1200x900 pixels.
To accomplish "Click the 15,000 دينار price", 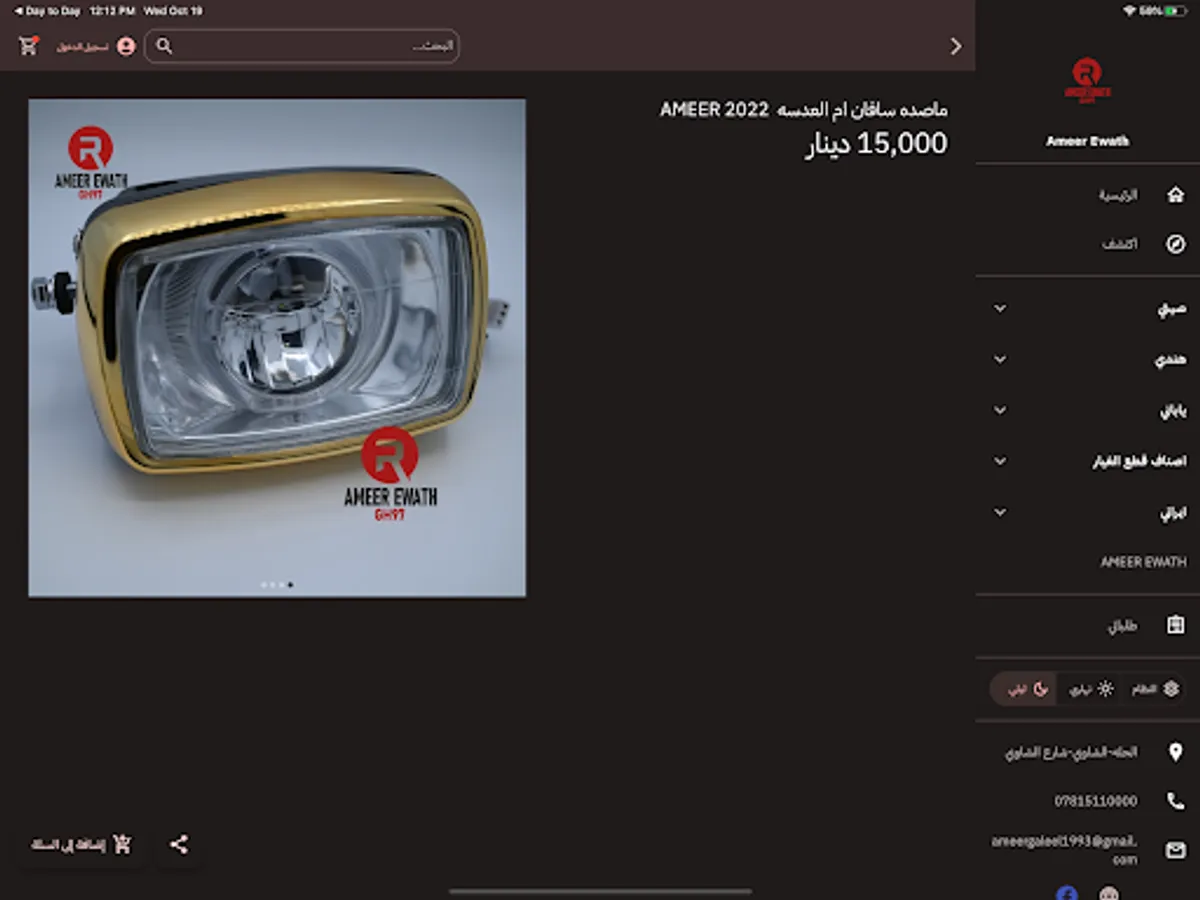I will [x=876, y=144].
